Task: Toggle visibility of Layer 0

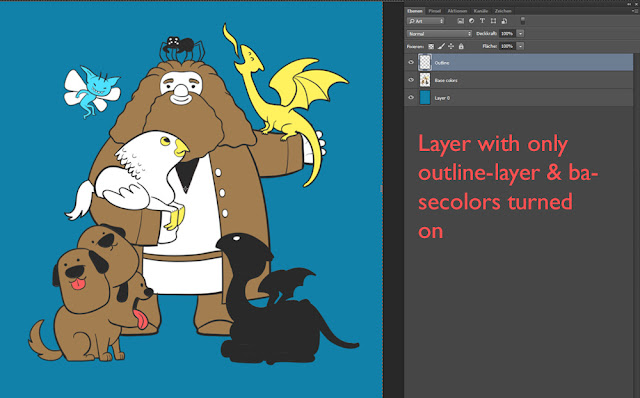Action: (411, 98)
